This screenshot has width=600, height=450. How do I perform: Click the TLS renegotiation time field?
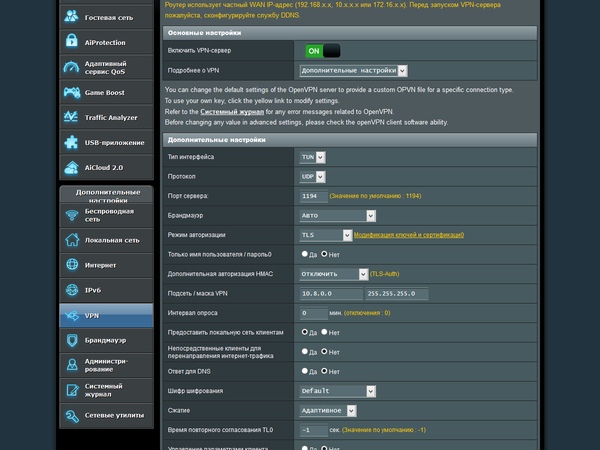(314, 430)
